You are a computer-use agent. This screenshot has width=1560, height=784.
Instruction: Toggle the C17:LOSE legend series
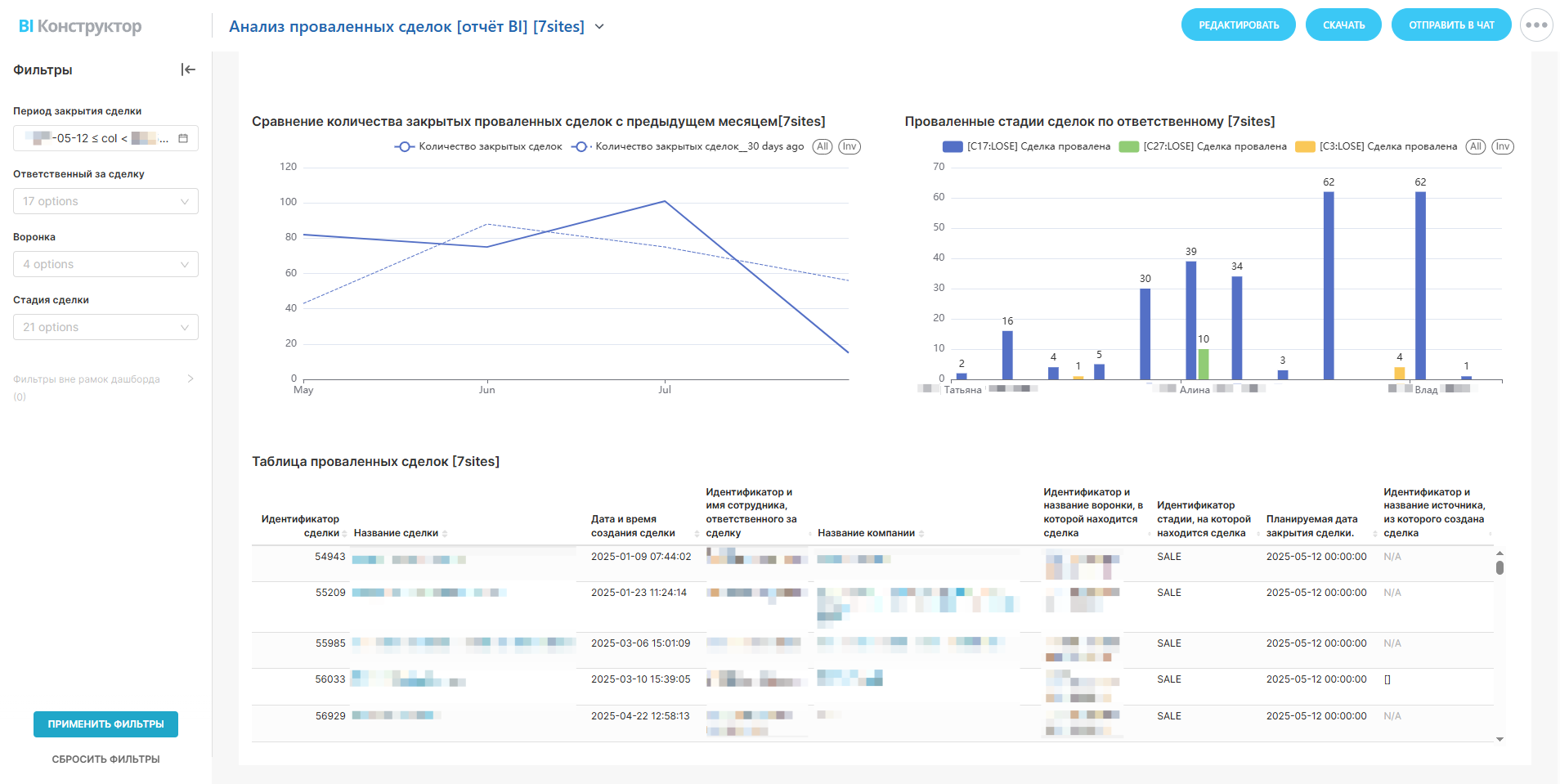click(1028, 146)
